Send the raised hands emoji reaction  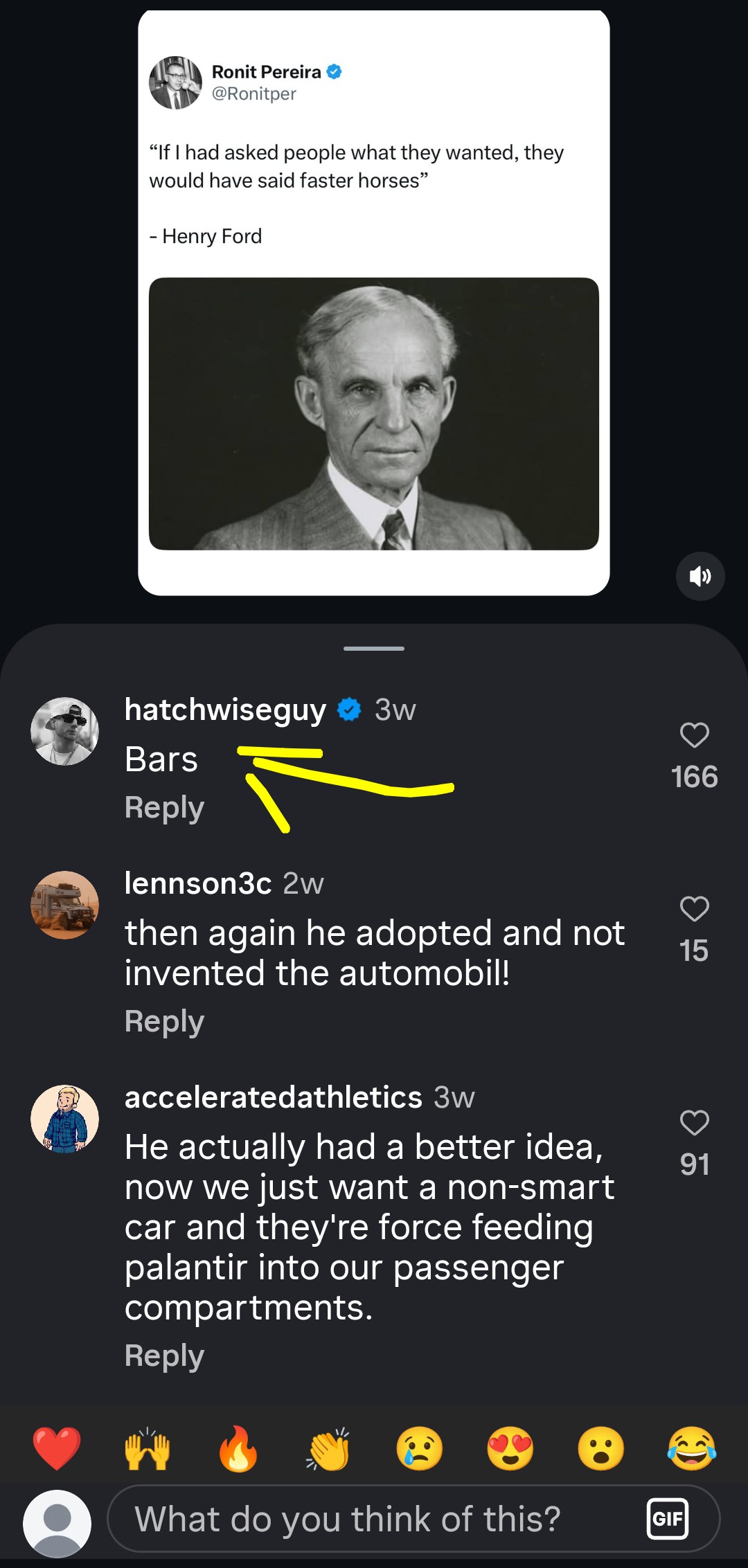coord(148,1448)
